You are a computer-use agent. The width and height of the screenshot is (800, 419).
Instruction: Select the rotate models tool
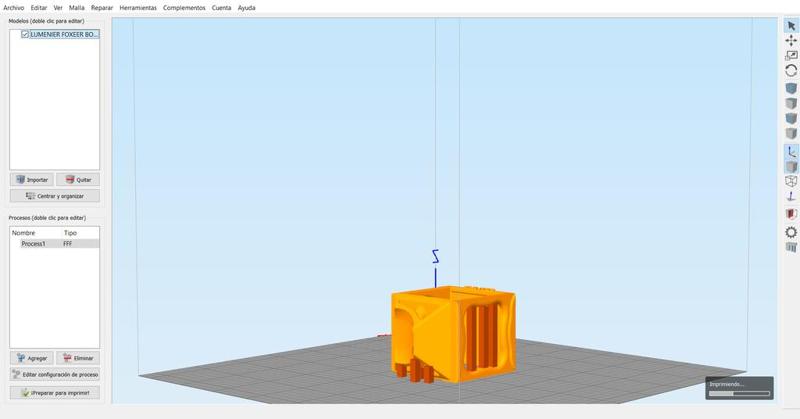[x=791, y=71]
